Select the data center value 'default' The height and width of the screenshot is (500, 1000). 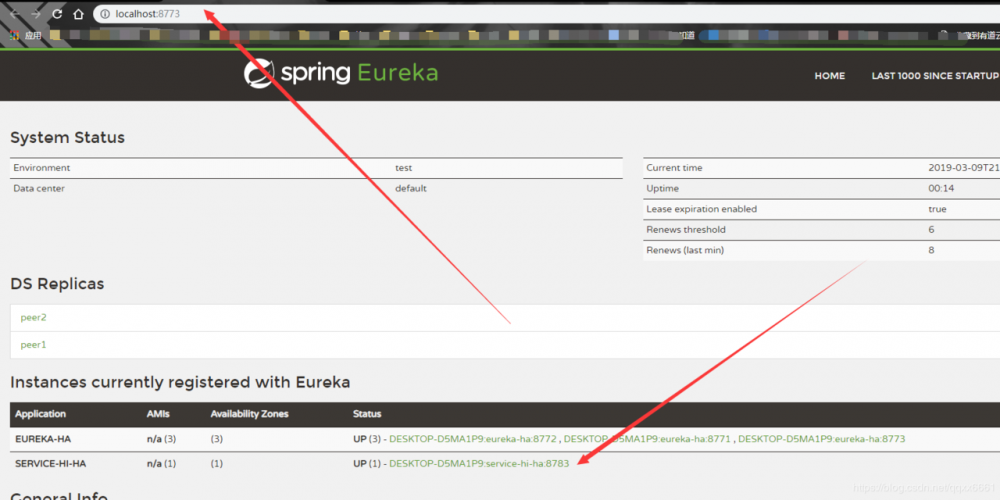tap(411, 189)
